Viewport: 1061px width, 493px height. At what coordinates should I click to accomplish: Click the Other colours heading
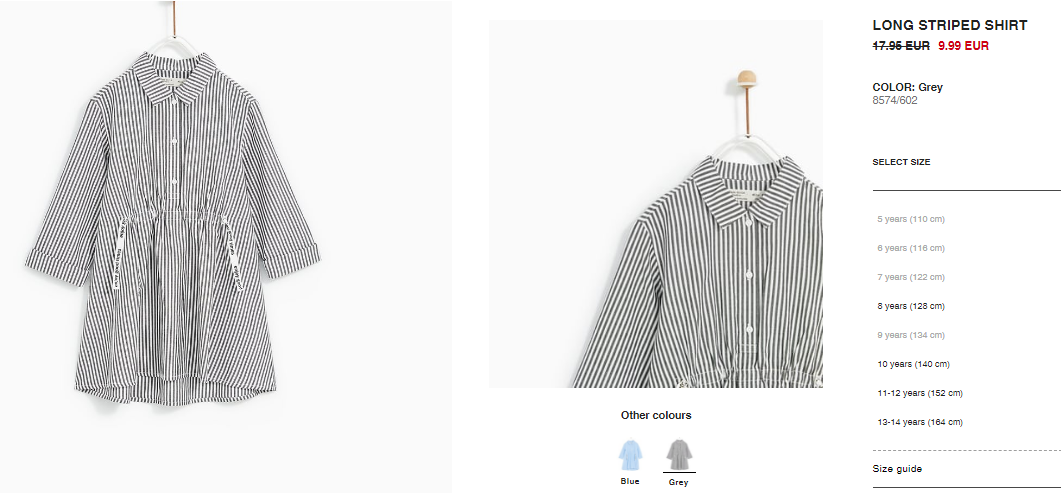(656, 415)
